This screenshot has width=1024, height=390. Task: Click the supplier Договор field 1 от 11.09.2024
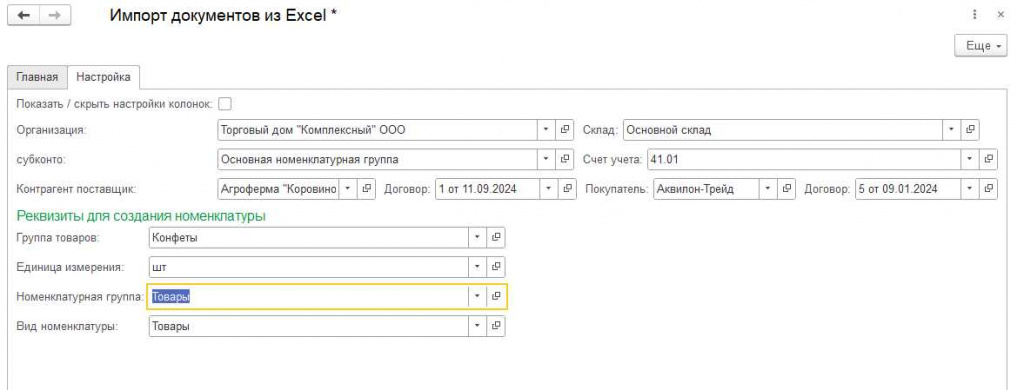click(486, 189)
